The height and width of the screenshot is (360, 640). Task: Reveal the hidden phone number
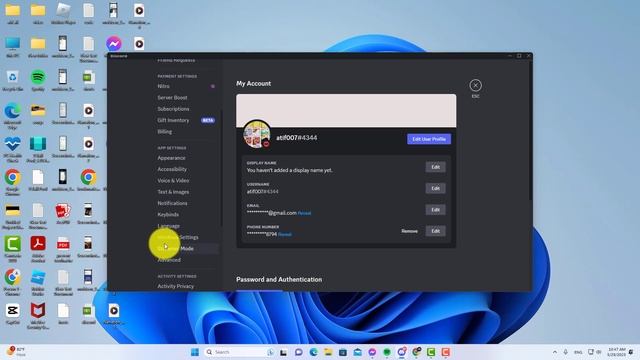(x=285, y=234)
